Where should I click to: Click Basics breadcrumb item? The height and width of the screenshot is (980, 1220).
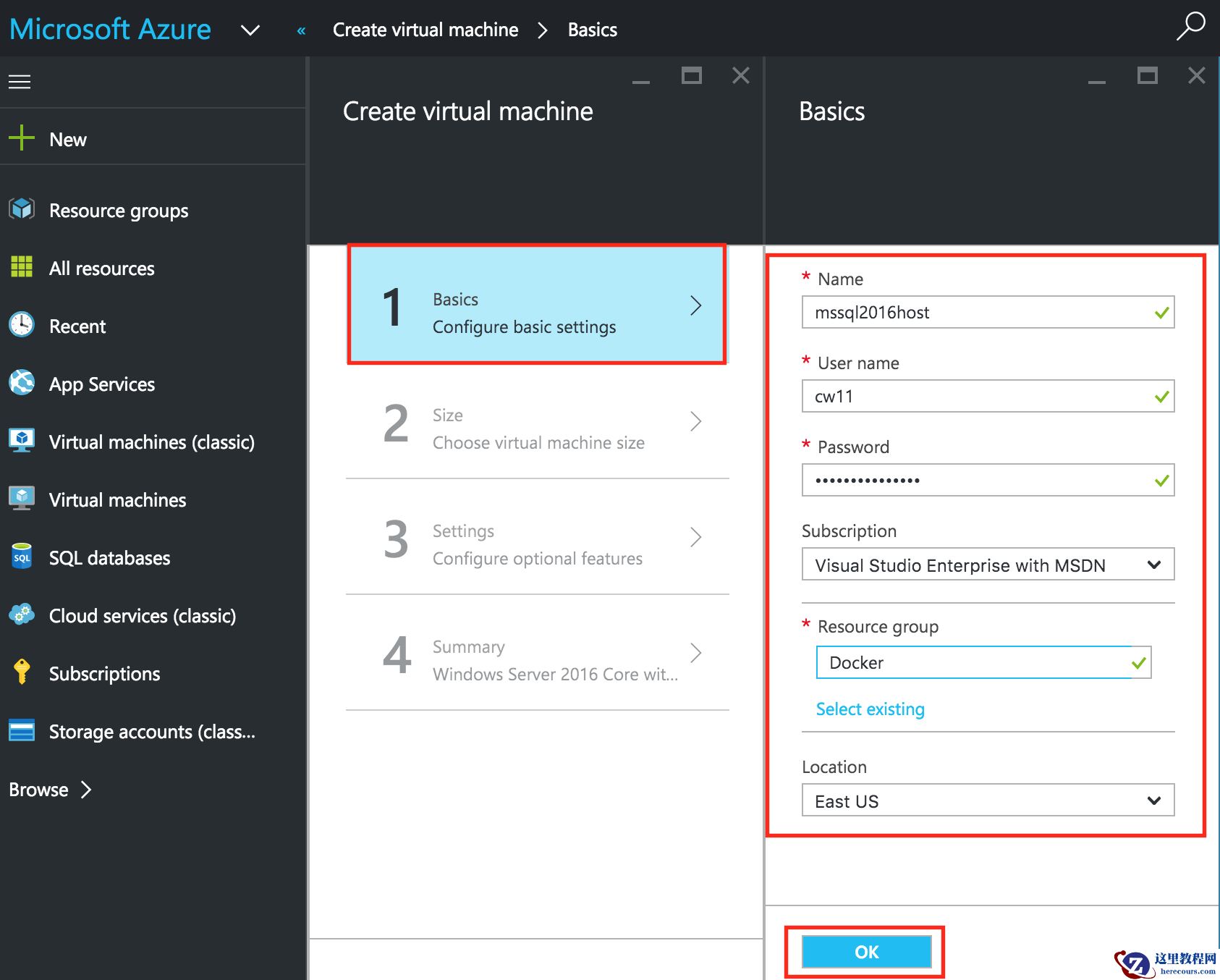[x=593, y=30]
